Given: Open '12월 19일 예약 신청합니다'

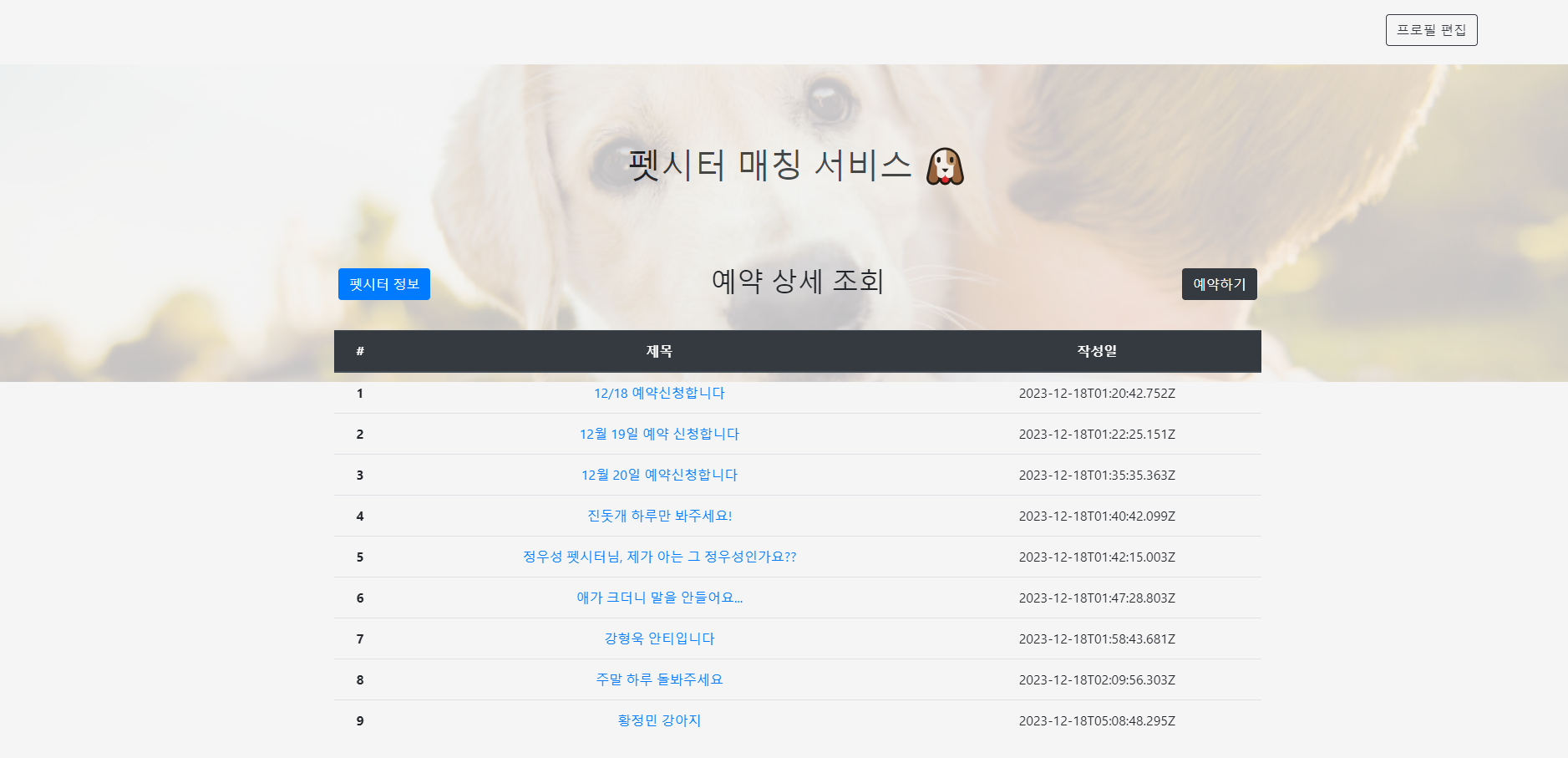Looking at the screenshot, I should [660, 434].
